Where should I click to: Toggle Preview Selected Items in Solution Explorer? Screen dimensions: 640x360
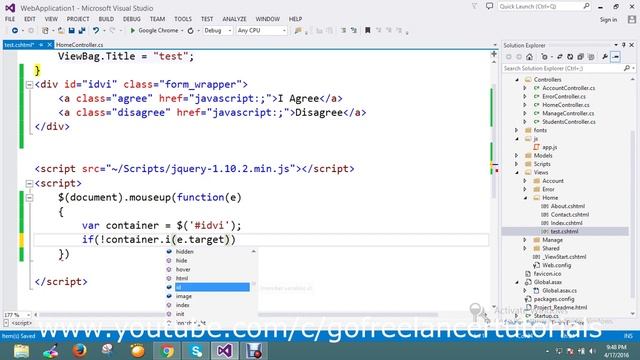[x=616, y=57]
